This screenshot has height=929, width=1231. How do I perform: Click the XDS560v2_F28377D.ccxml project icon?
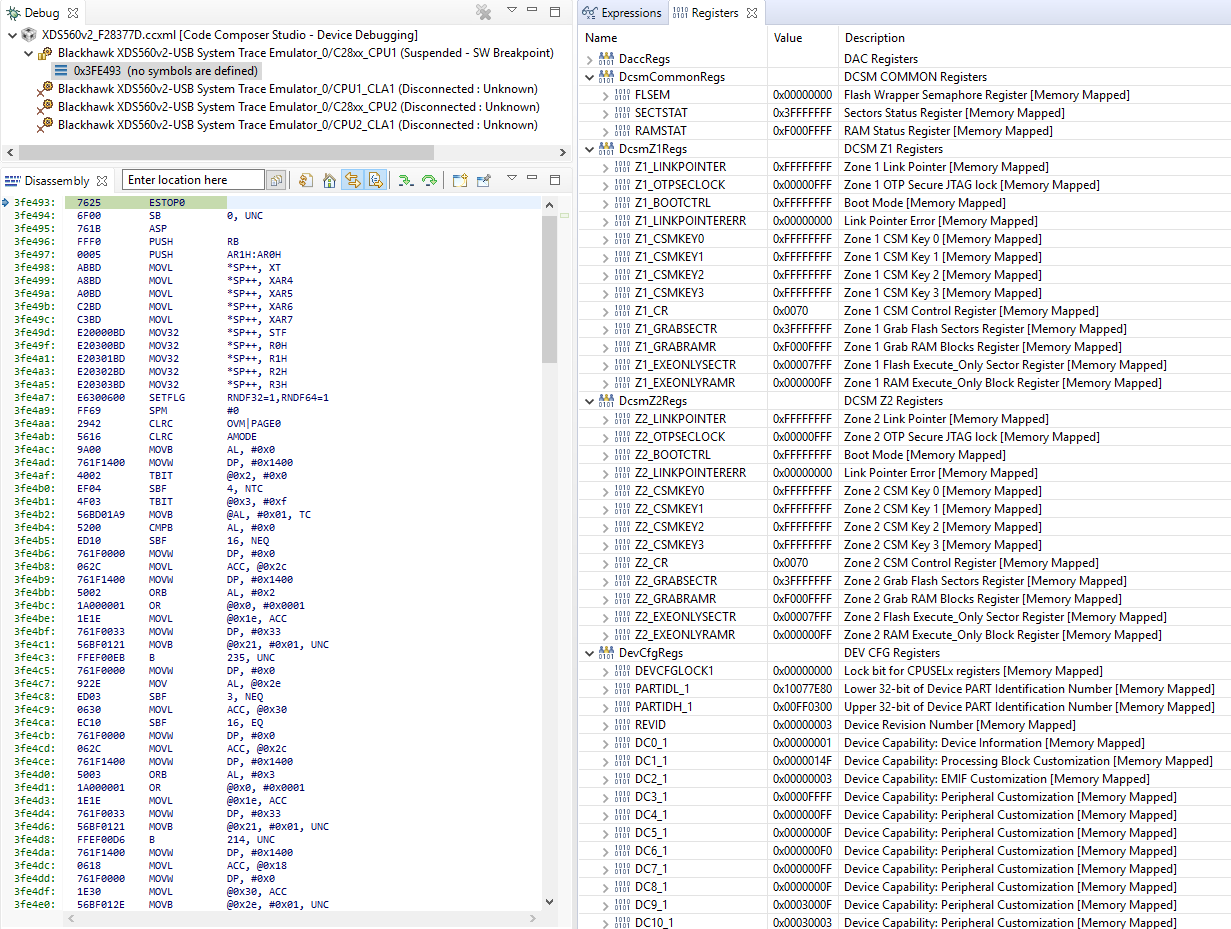point(29,35)
